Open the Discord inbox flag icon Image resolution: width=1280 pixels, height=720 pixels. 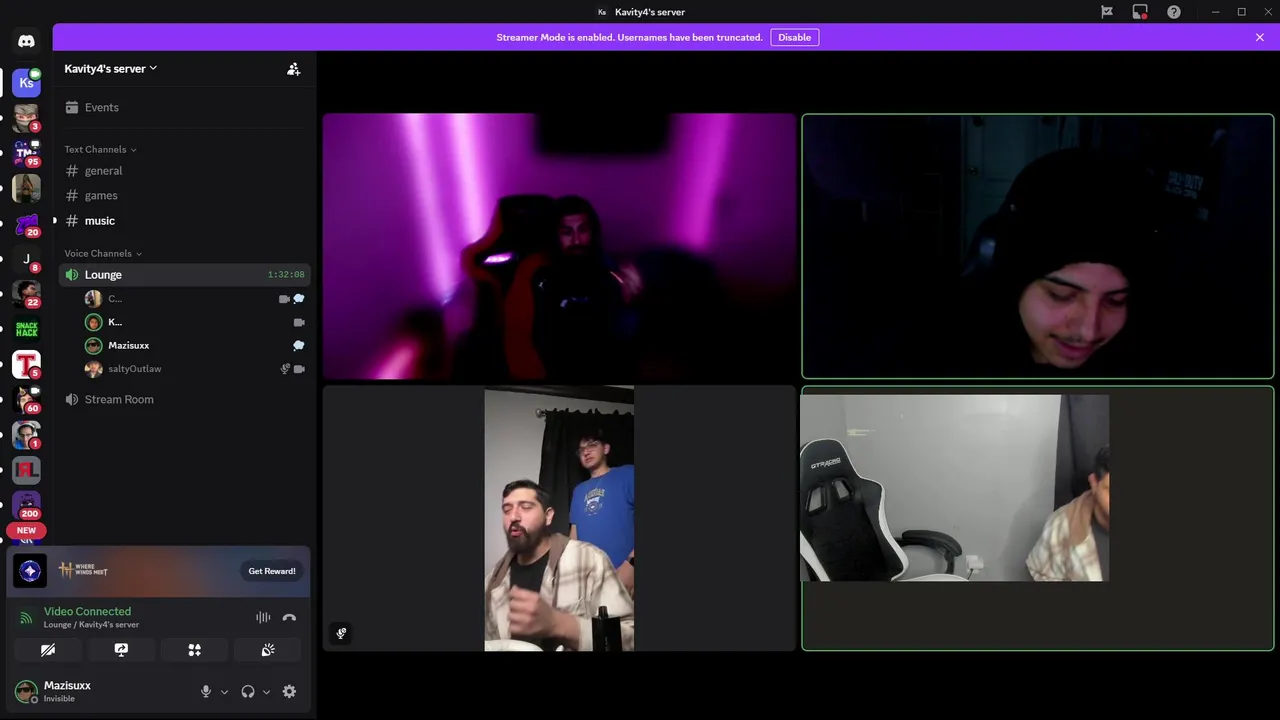click(1107, 12)
